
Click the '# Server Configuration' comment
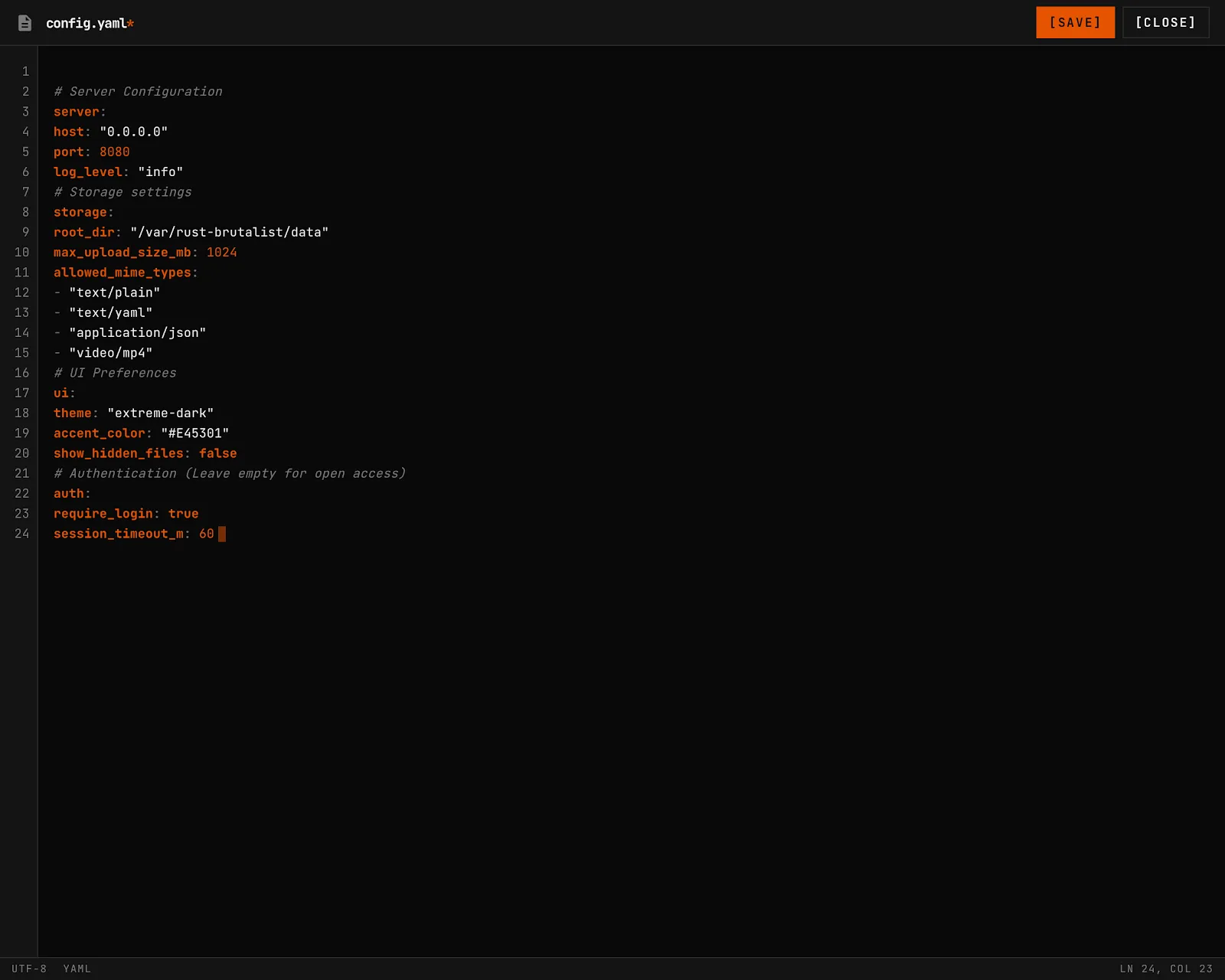(x=138, y=91)
